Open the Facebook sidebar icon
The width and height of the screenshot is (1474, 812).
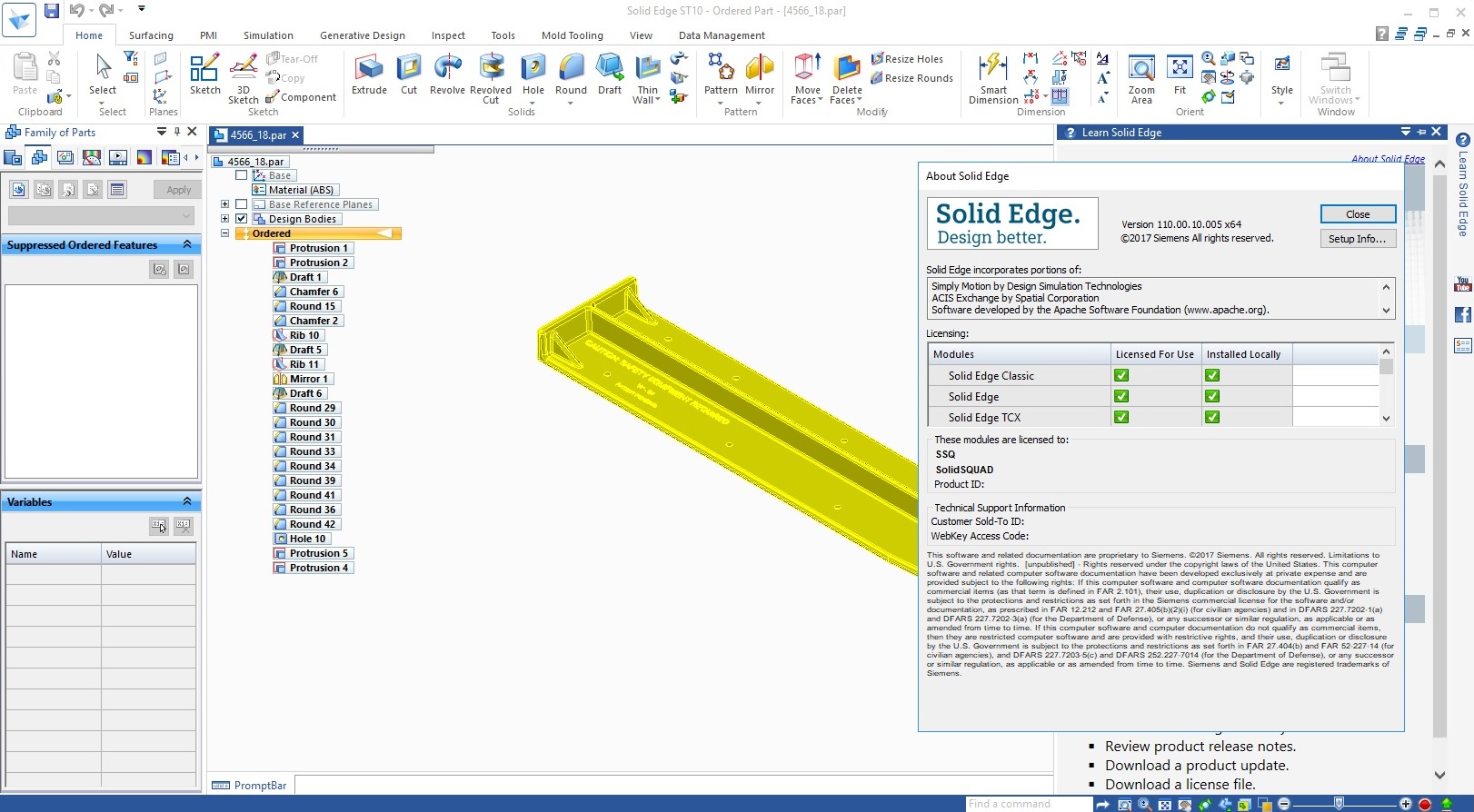coord(1462,314)
